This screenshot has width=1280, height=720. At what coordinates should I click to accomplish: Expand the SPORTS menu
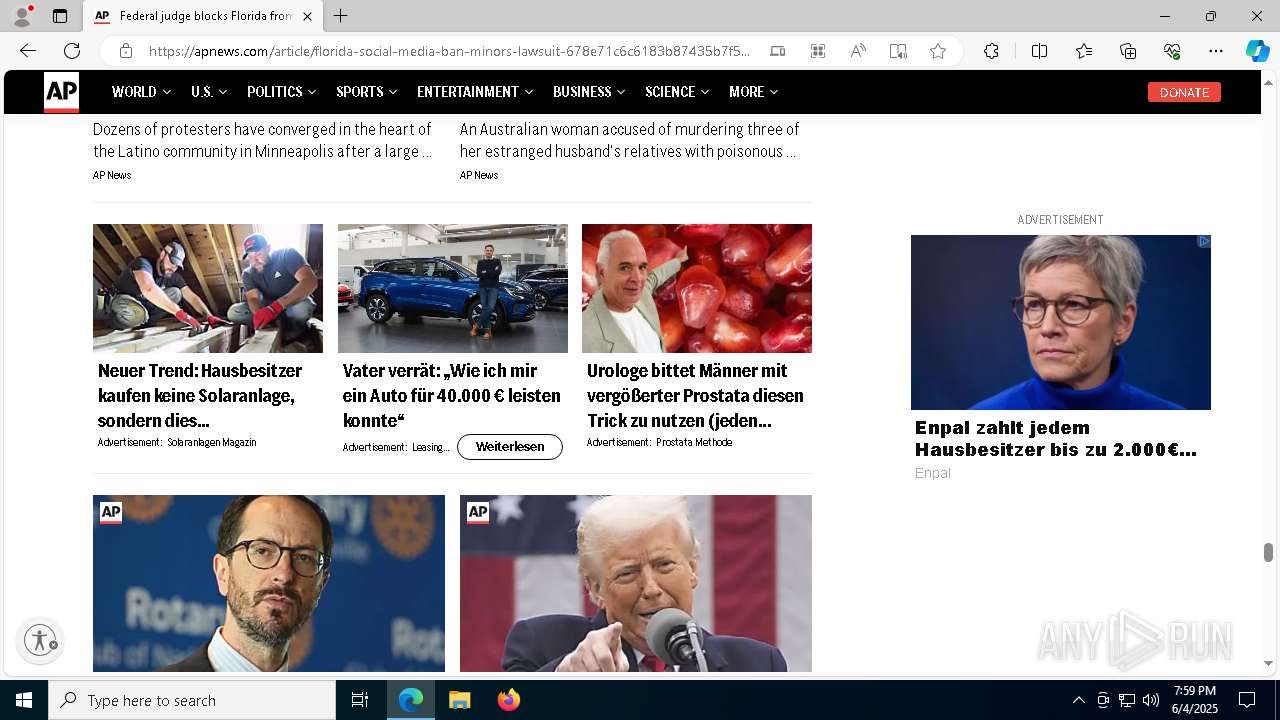[367, 92]
